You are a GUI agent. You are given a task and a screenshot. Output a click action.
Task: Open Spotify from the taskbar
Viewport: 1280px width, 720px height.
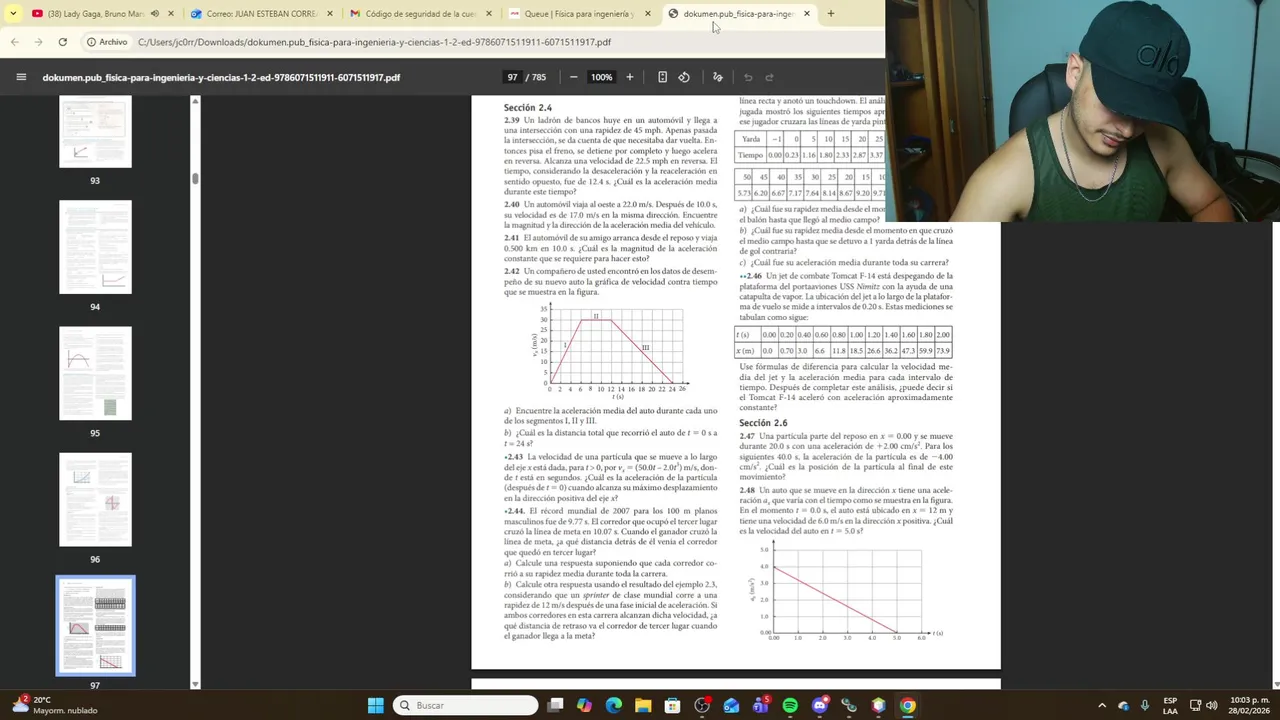pyautogui.click(x=790, y=705)
